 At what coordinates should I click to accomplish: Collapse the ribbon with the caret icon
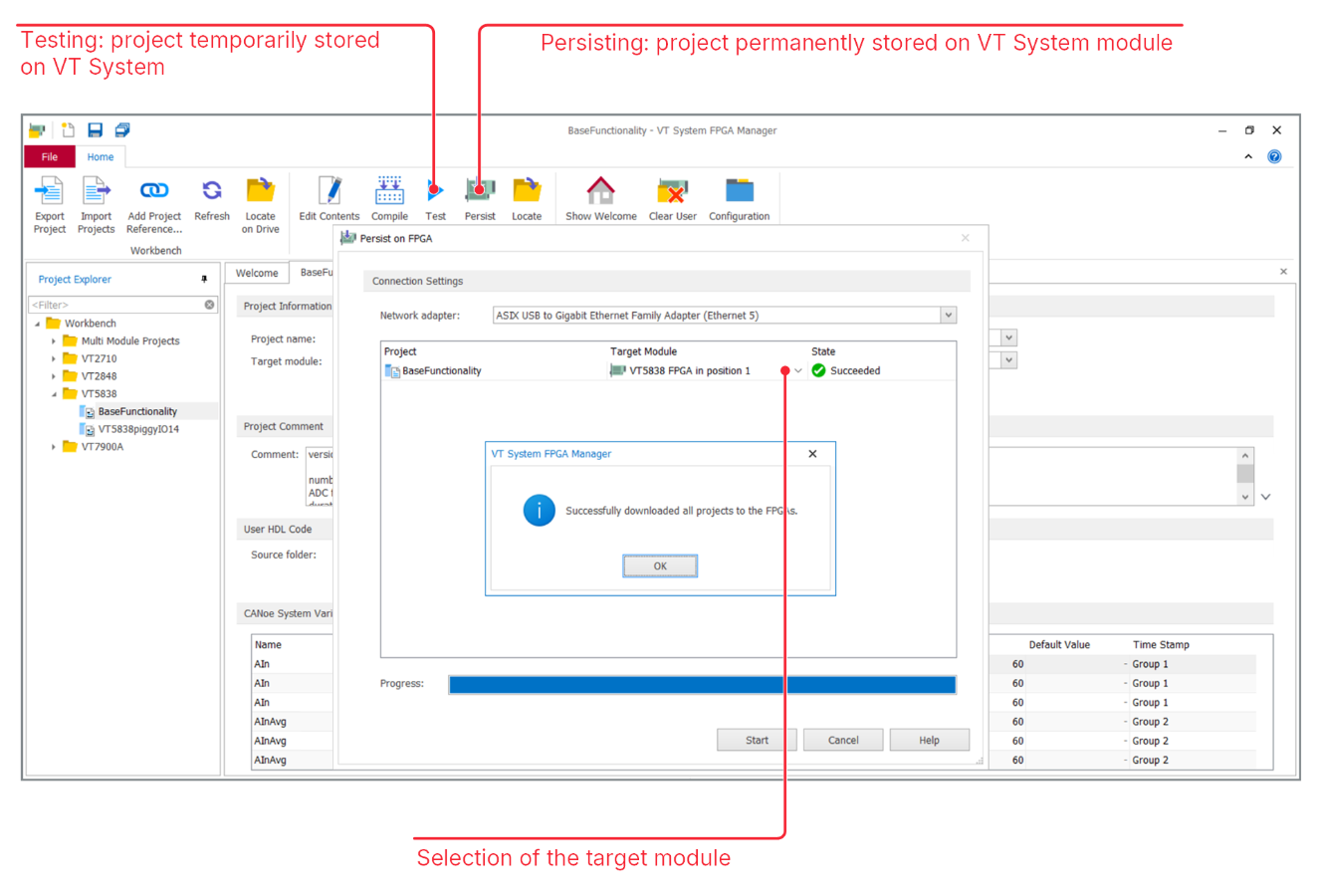click(1248, 156)
